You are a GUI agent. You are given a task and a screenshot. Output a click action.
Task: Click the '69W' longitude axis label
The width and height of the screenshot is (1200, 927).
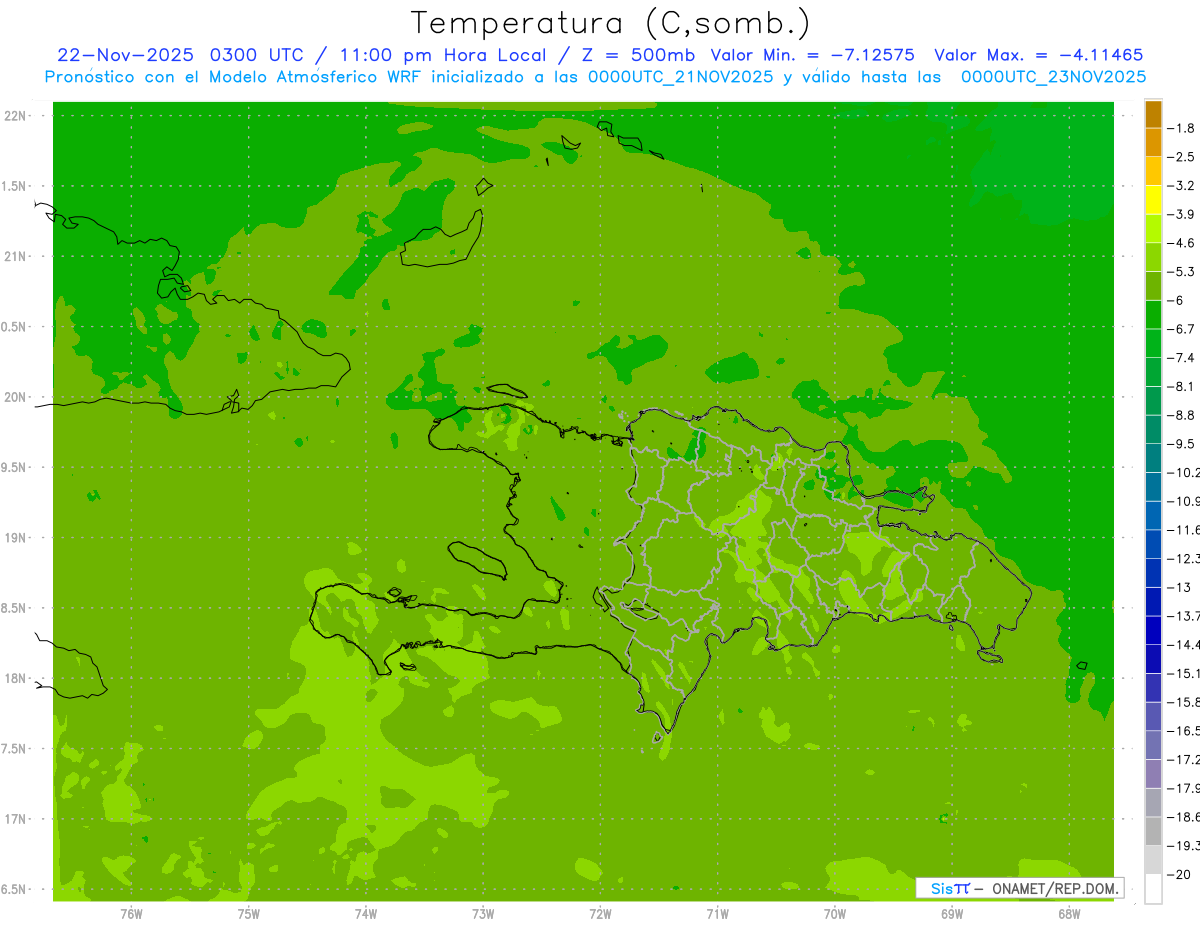coord(952,913)
